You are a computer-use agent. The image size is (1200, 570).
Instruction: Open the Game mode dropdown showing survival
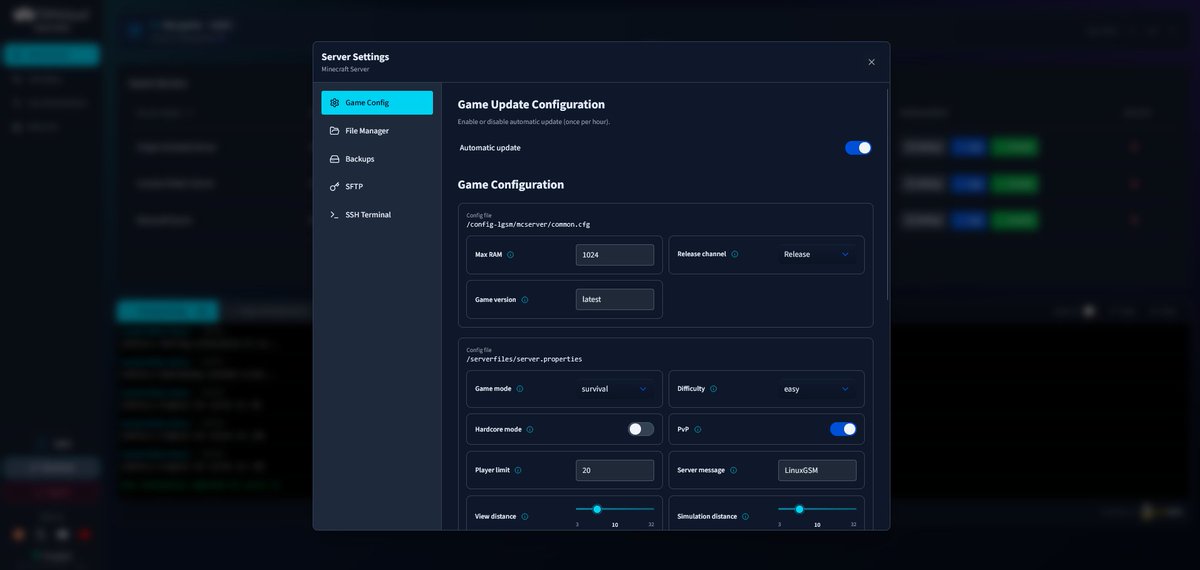pyautogui.click(x=615, y=389)
